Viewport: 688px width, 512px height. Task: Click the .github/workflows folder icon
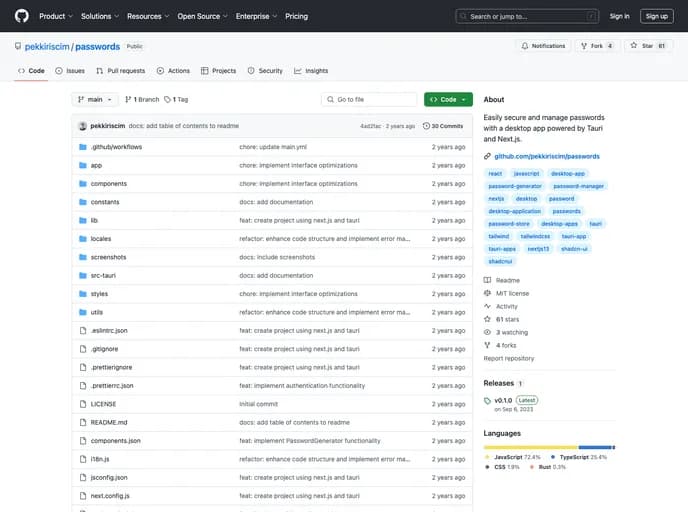pyautogui.click(x=82, y=147)
